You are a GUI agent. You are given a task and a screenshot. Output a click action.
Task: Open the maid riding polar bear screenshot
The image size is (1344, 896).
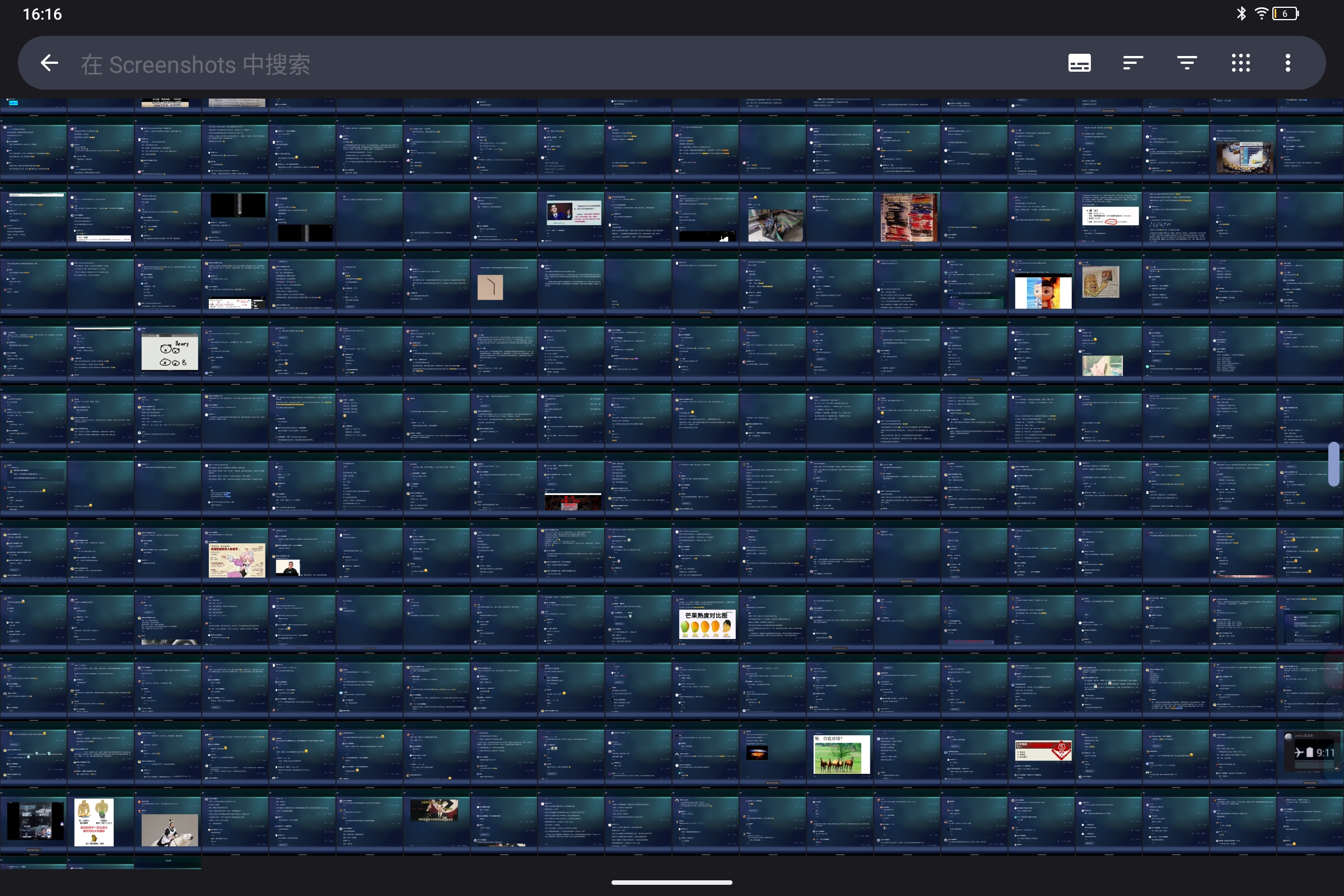point(168,822)
